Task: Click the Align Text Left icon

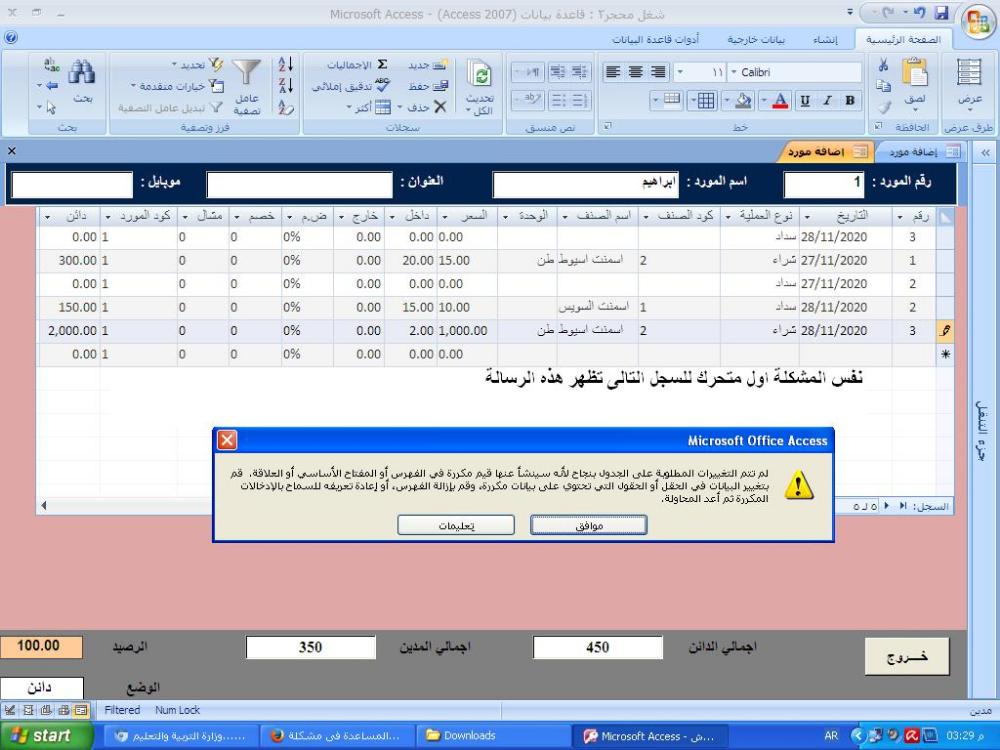Action: 613,72
